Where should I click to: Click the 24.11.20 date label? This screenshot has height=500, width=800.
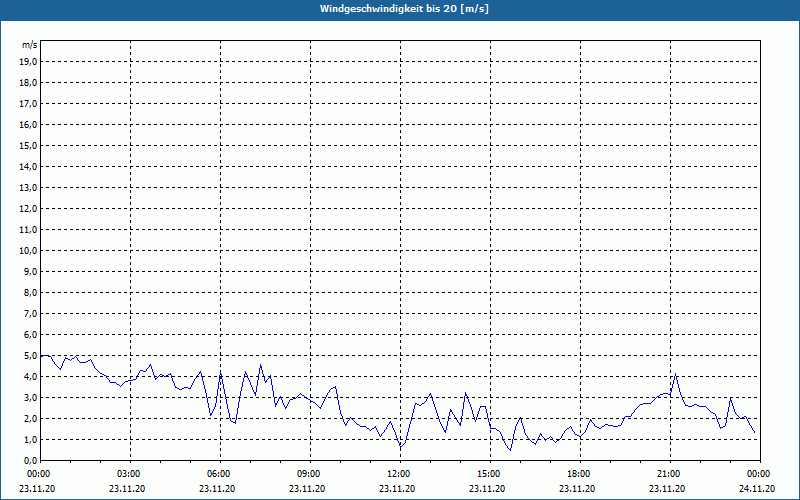pyautogui.click(x=757, y=489)
